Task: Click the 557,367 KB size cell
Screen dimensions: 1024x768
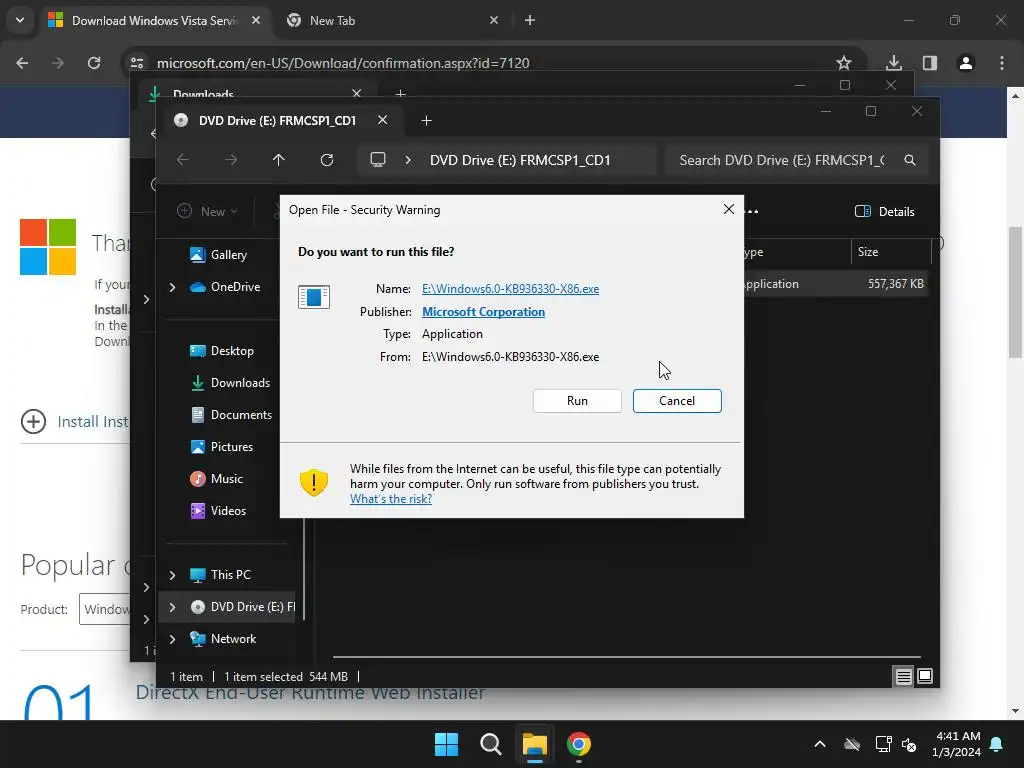Action: pos(895,284)
